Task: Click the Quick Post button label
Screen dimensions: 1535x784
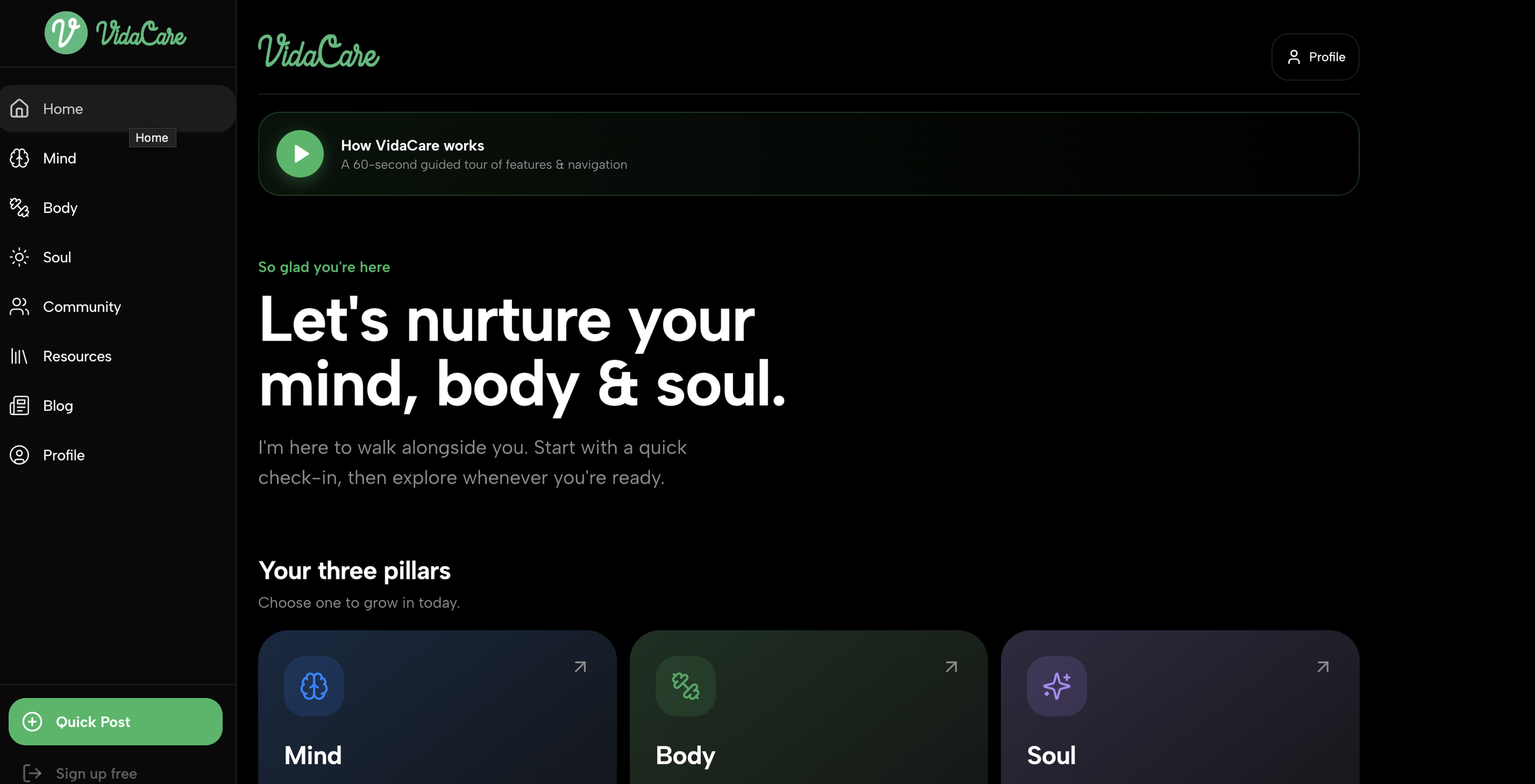Action: tap(93, 722)
